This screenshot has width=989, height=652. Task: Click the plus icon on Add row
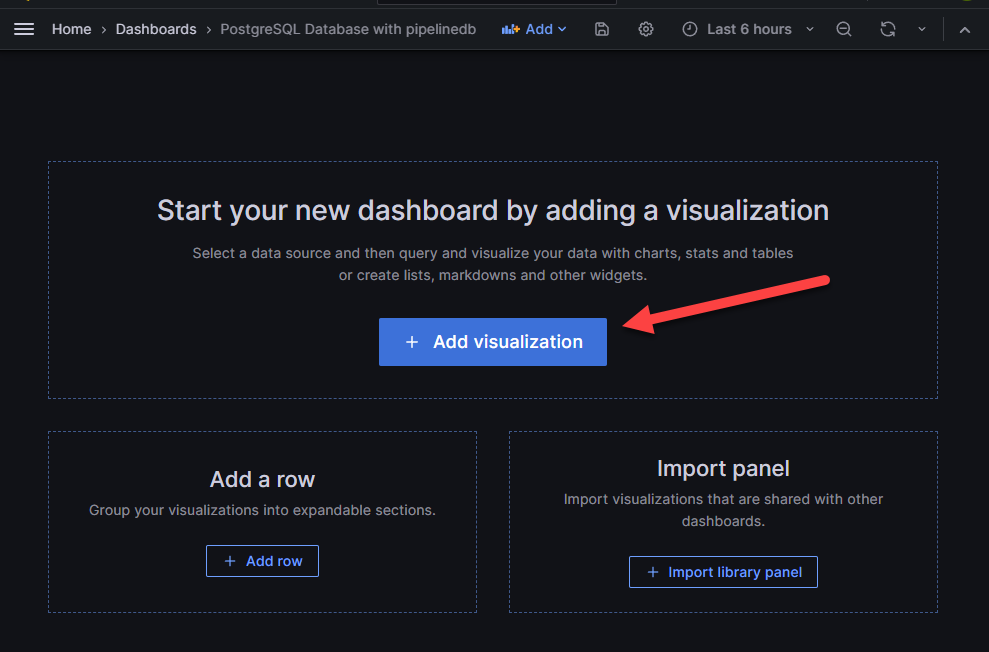coord(230,561)
